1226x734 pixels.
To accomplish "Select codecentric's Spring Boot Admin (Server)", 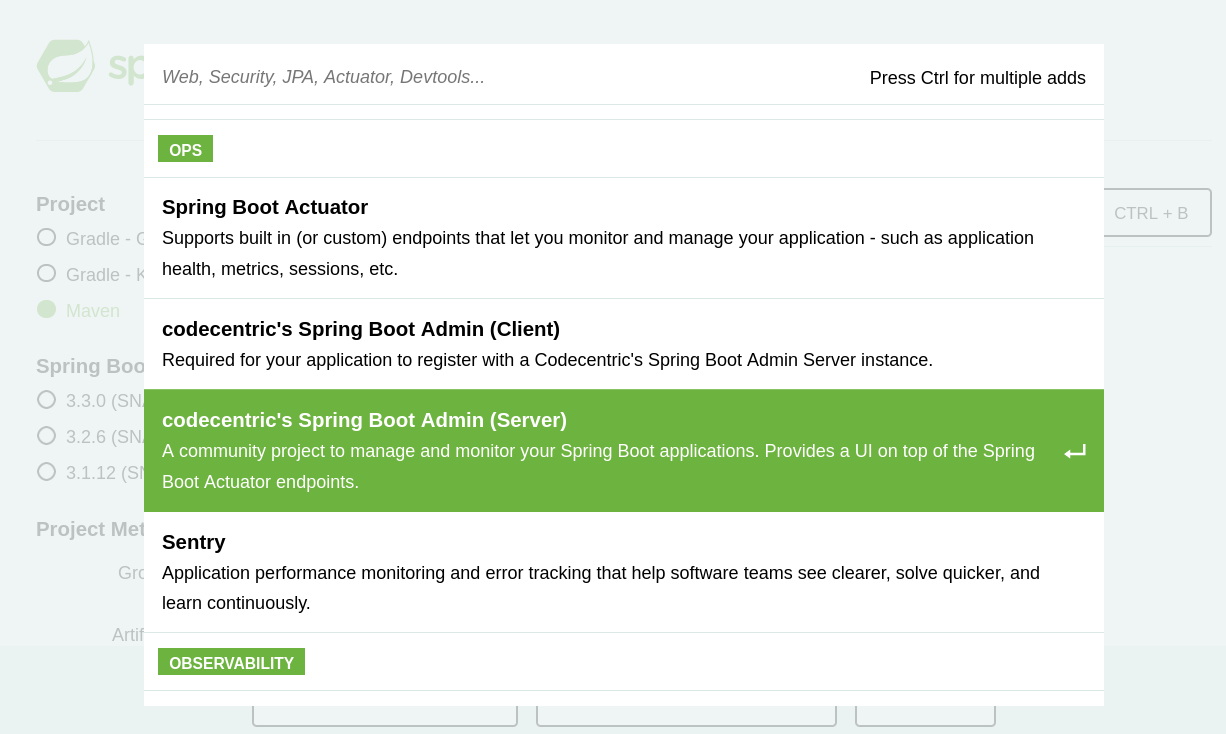I will 624,451.
